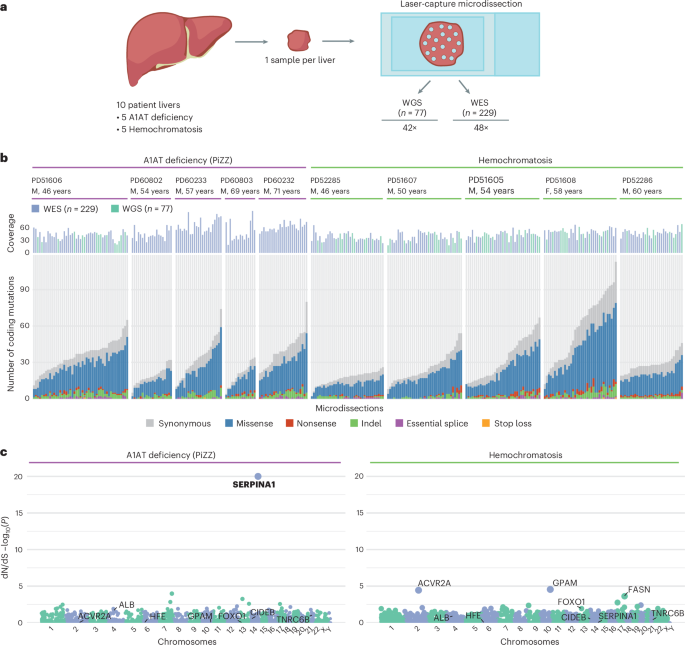Click the FASN data point
The height and width of the screenshot is (645, 685).
pyautogui.click(x=624, y=596)
